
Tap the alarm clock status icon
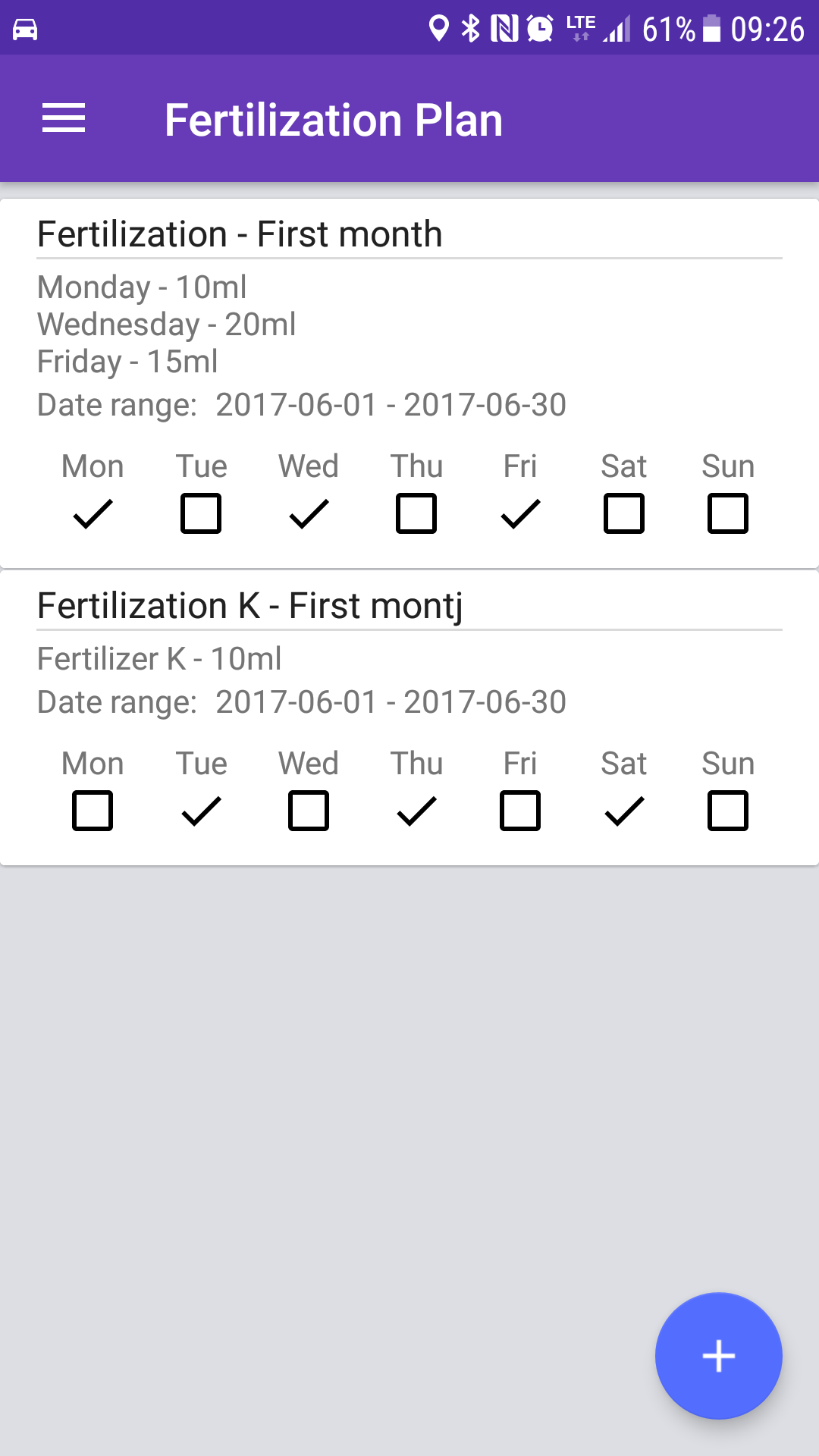(x=540, y=29)
